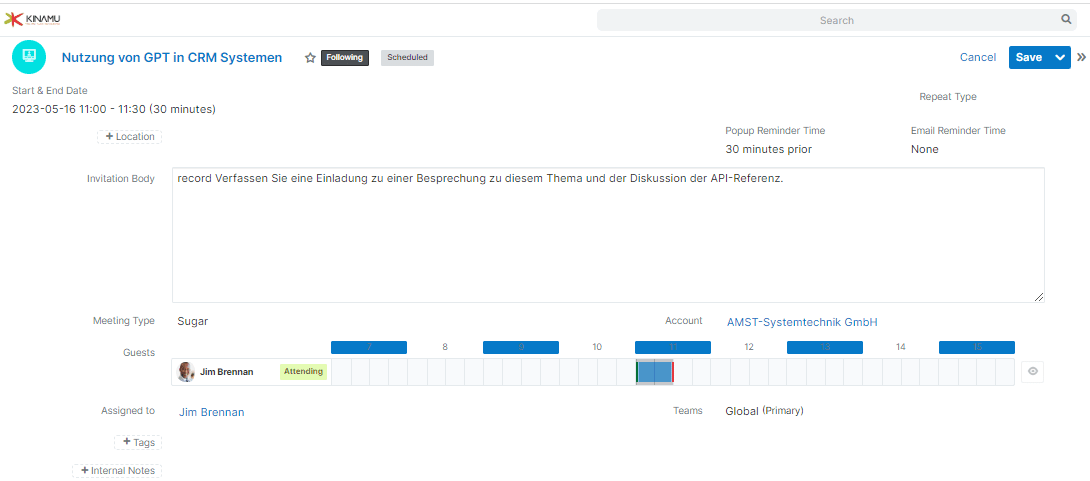Click the hour 10 label in scheduler
This screenshot has width=1090, height=481.
click(x=597, y=347)
